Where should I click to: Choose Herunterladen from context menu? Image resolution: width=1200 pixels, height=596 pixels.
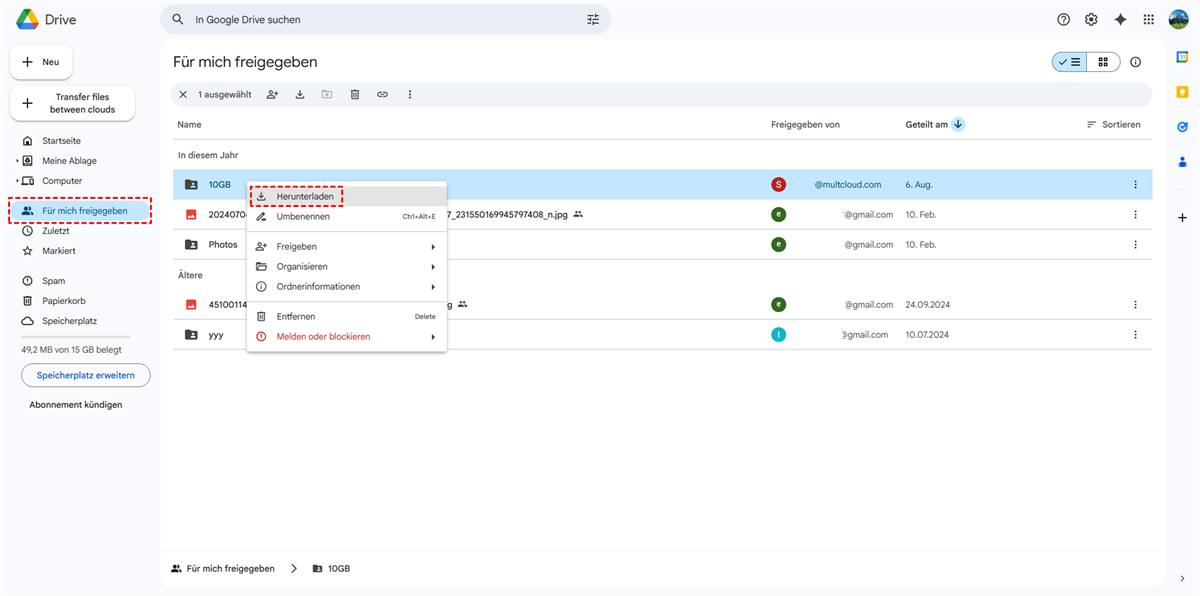[x=305, y=197]
